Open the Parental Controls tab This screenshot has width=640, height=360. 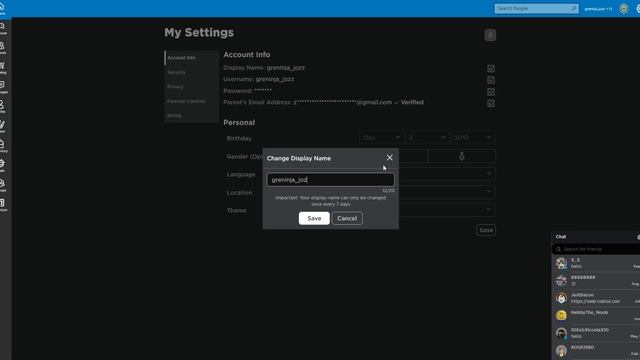click(x=191, y=101)
